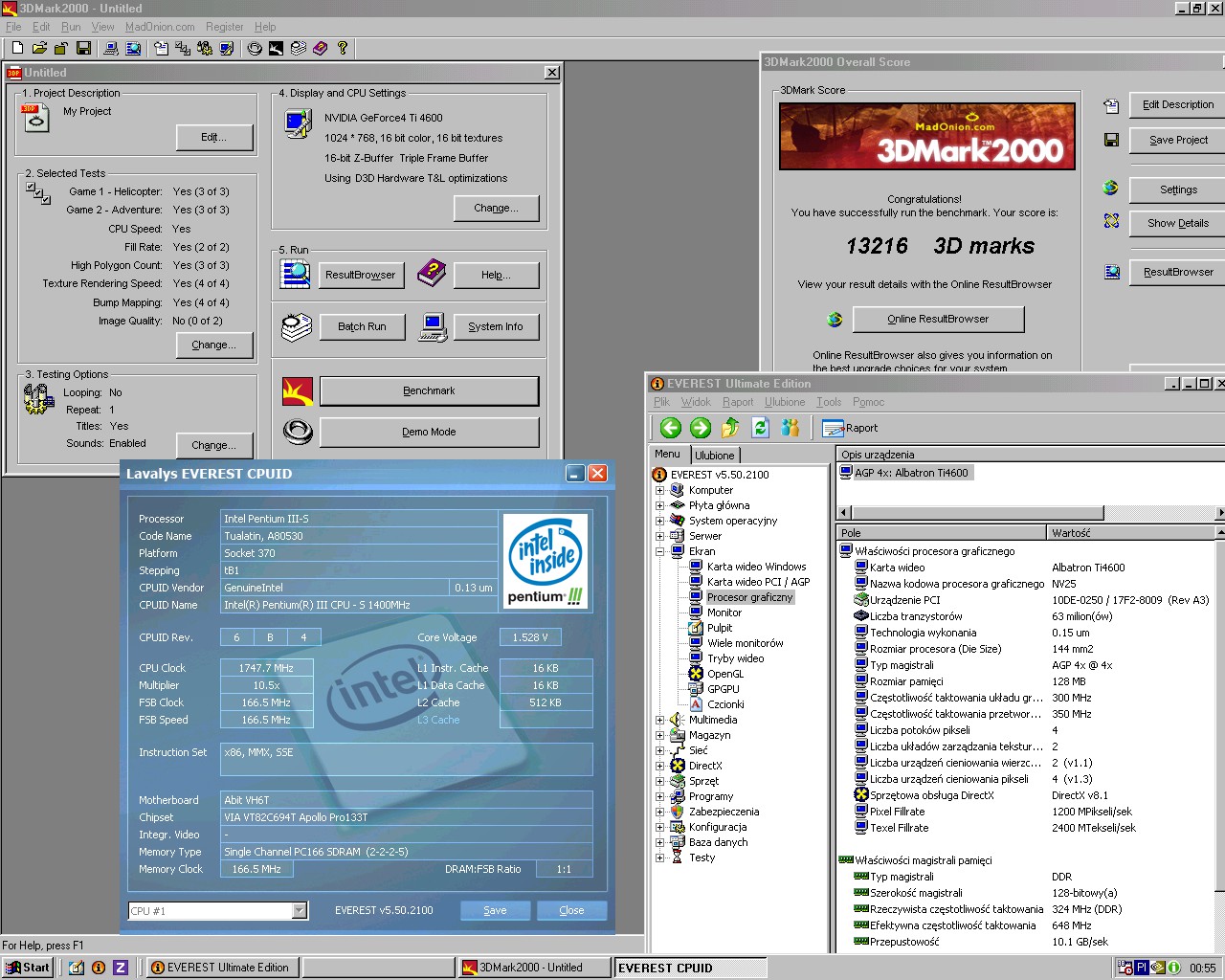Viewport: 1225px width, 980px height.
Task: Click the globe icon beside Online ResultBrowser
Action: coord(835,320)
